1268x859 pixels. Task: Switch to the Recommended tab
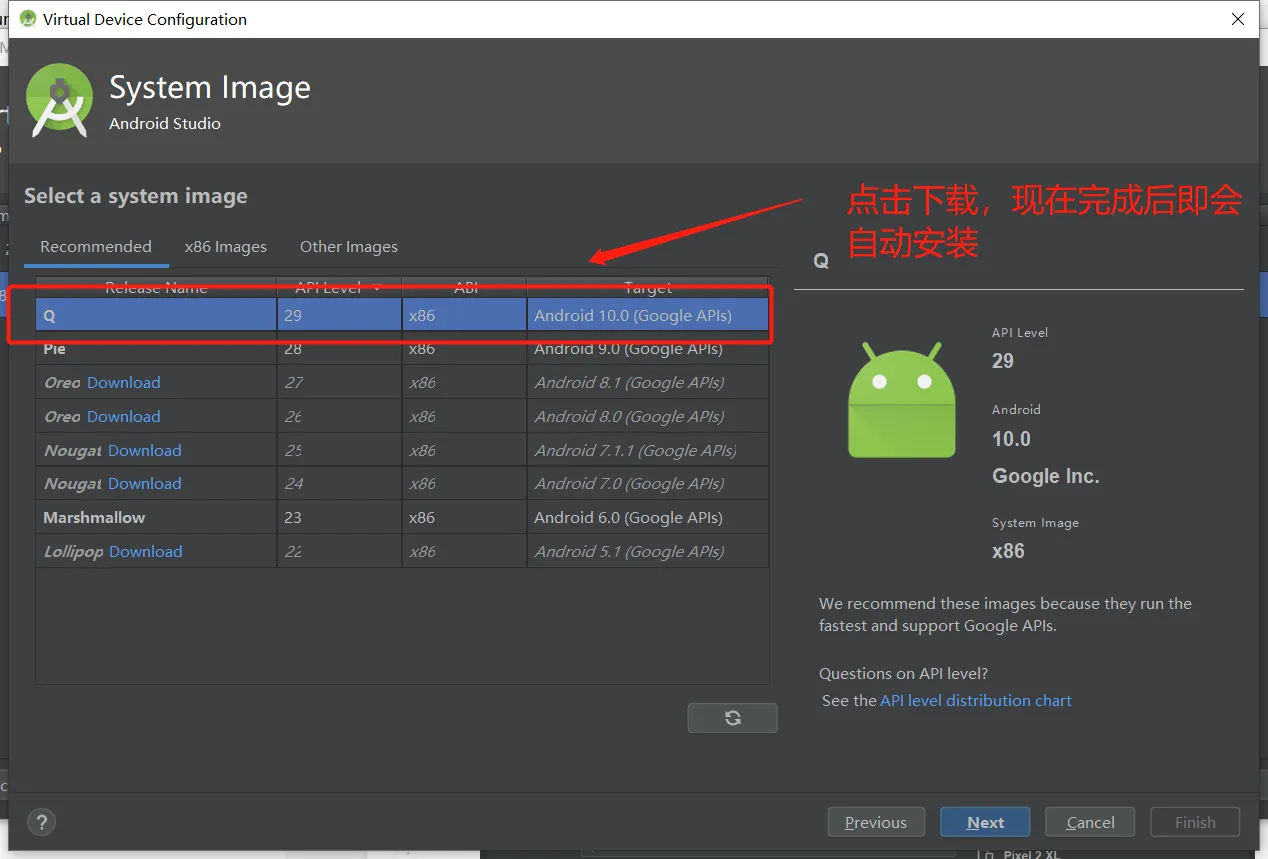(x=96, y=247)
